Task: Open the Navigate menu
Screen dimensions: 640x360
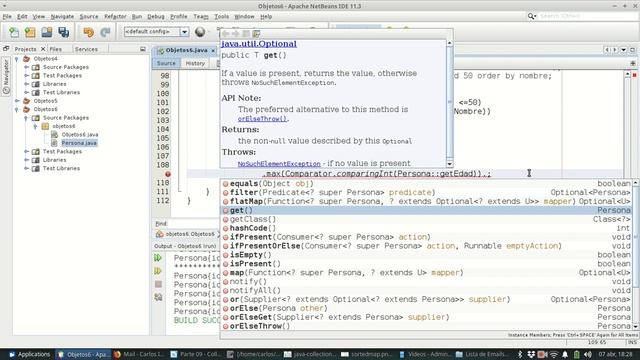Action: pos(62,16)
